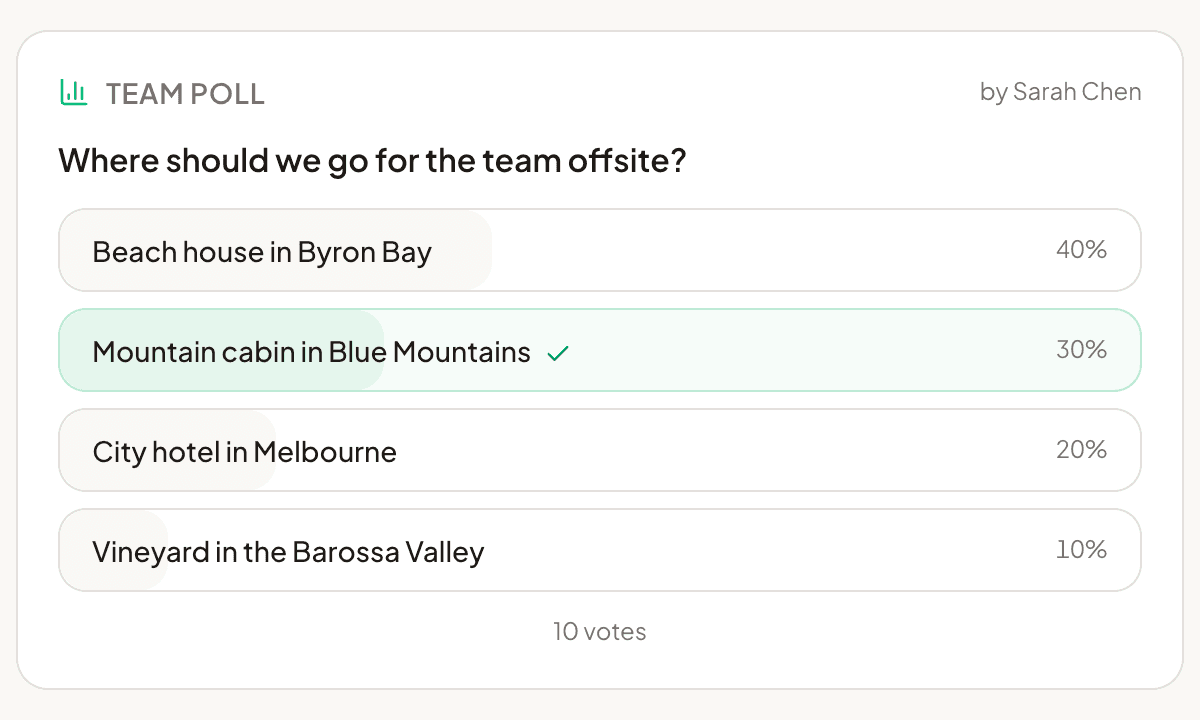This screenshot has height=720, width=1200.
Task: Click the City hotel progress fill bar
Action: pos(165,451)
